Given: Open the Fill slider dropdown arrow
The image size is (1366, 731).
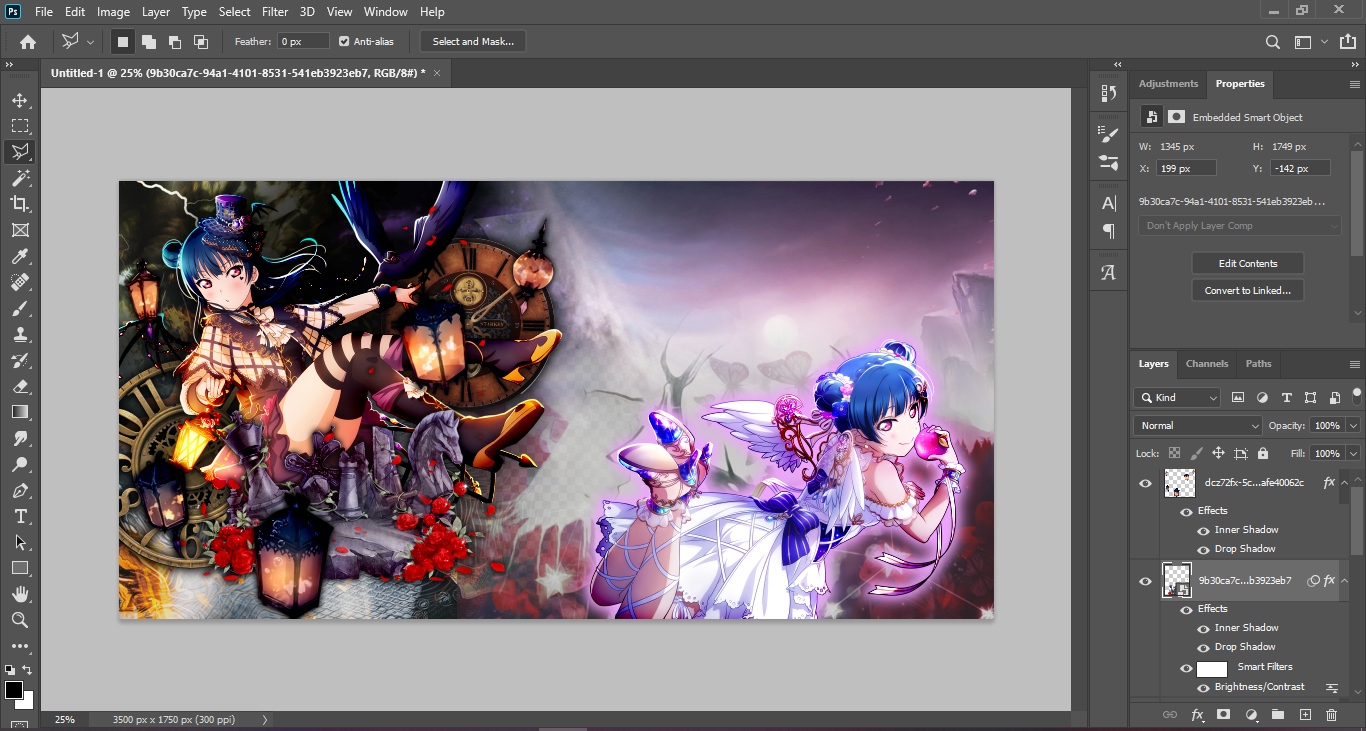Looking at the screenshot, I should 1353,453.
